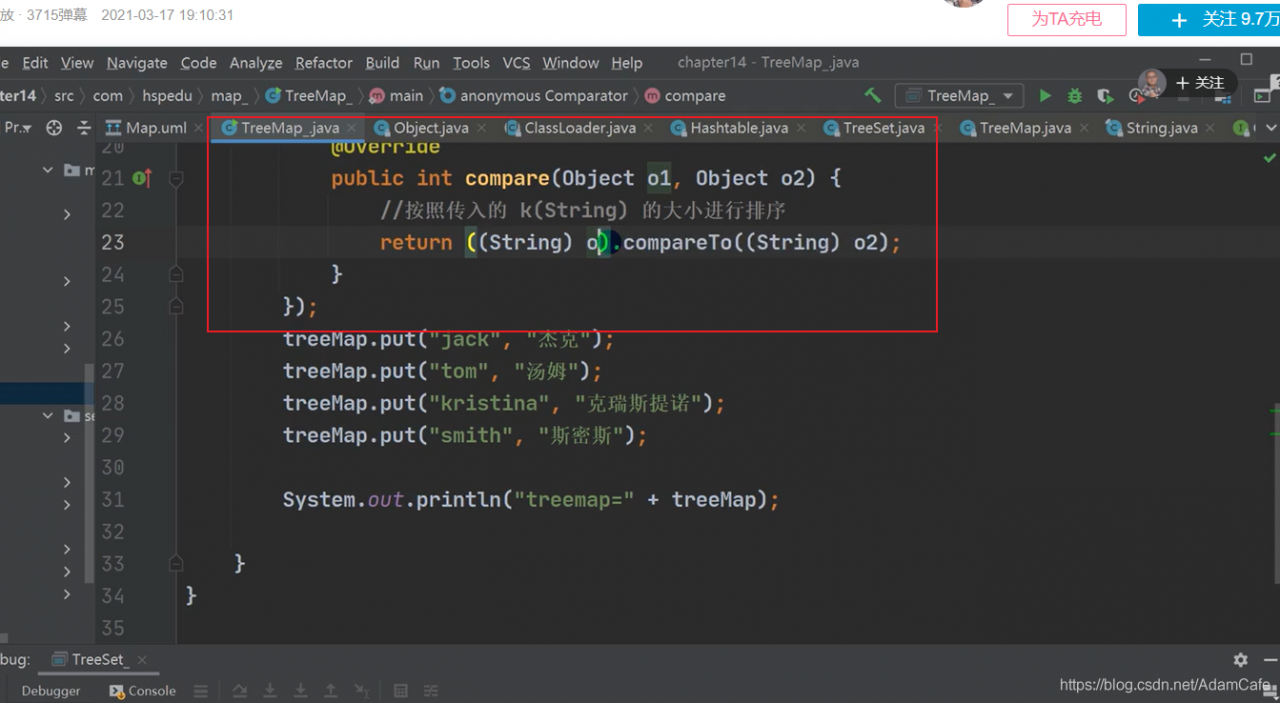Open the Build menu
Viewport: 1280px width, 703px height.
[382, 62]
